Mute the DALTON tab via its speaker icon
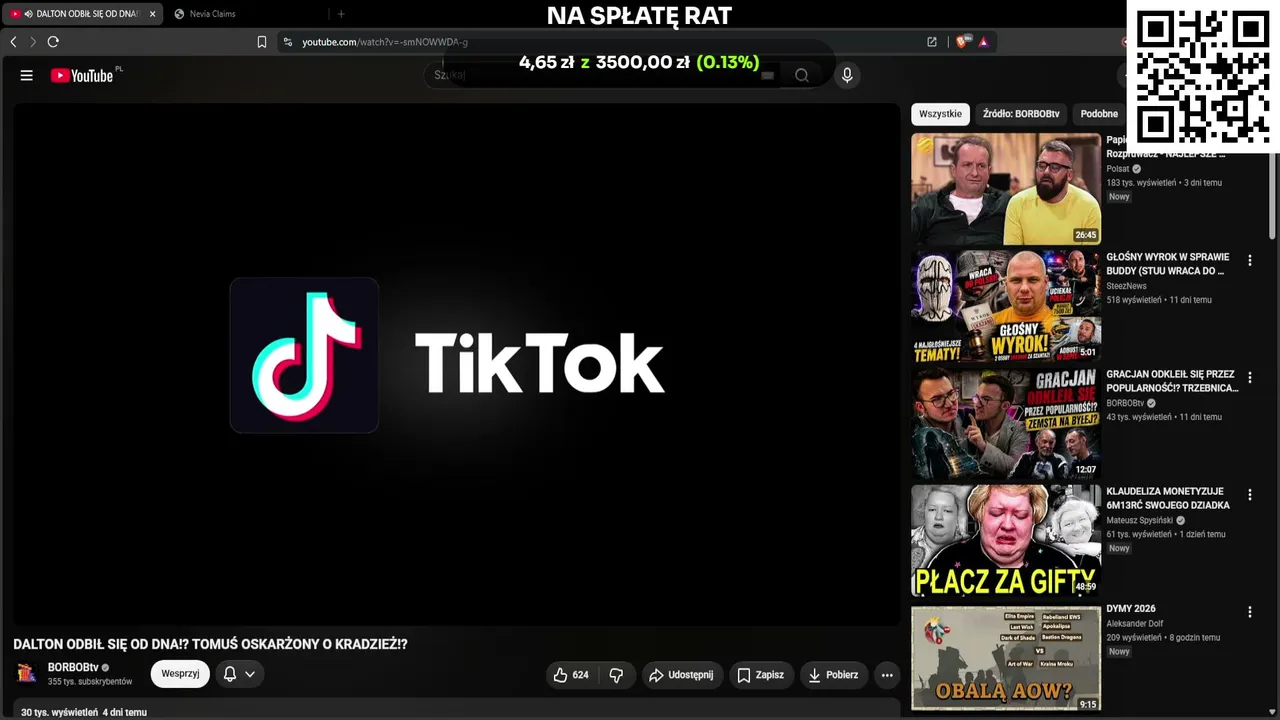 [x=28, y=14]
